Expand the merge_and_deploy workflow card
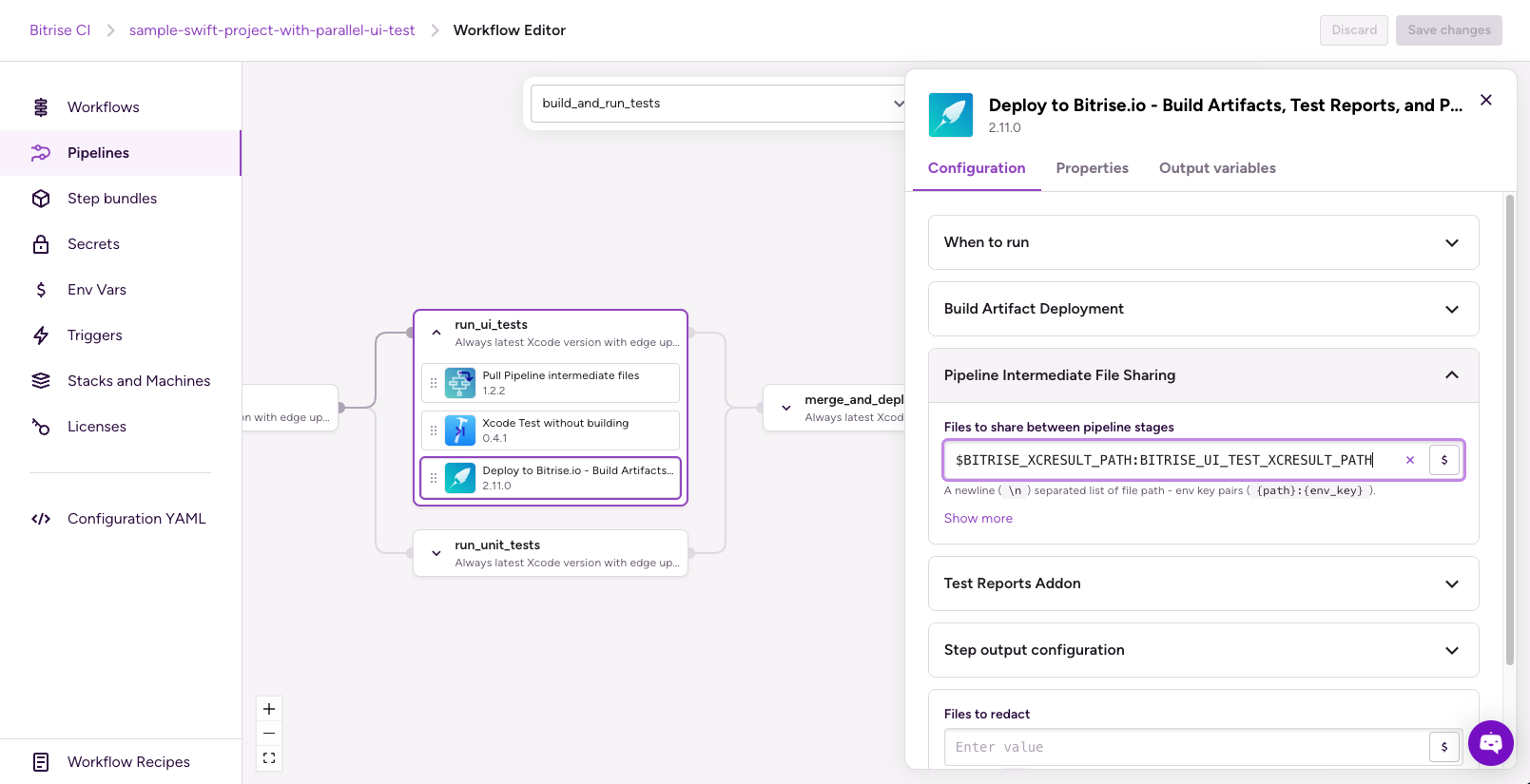Image resolution: width=1530 pixels, height=784 pixels. click(x=786, y=408)
